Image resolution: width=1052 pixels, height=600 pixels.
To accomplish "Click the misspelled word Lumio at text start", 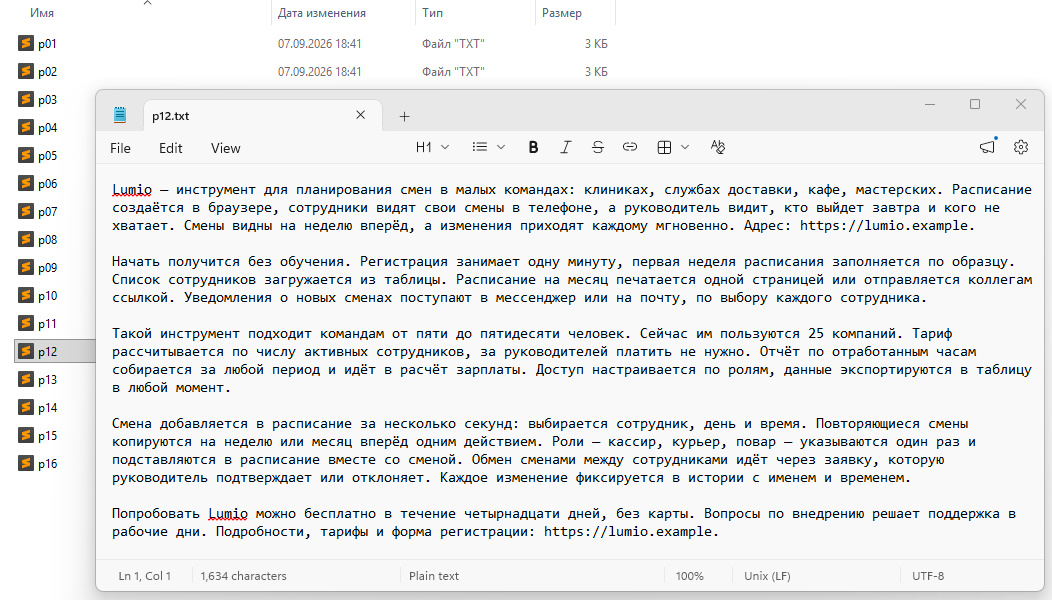I will click(x=132, y=190).
